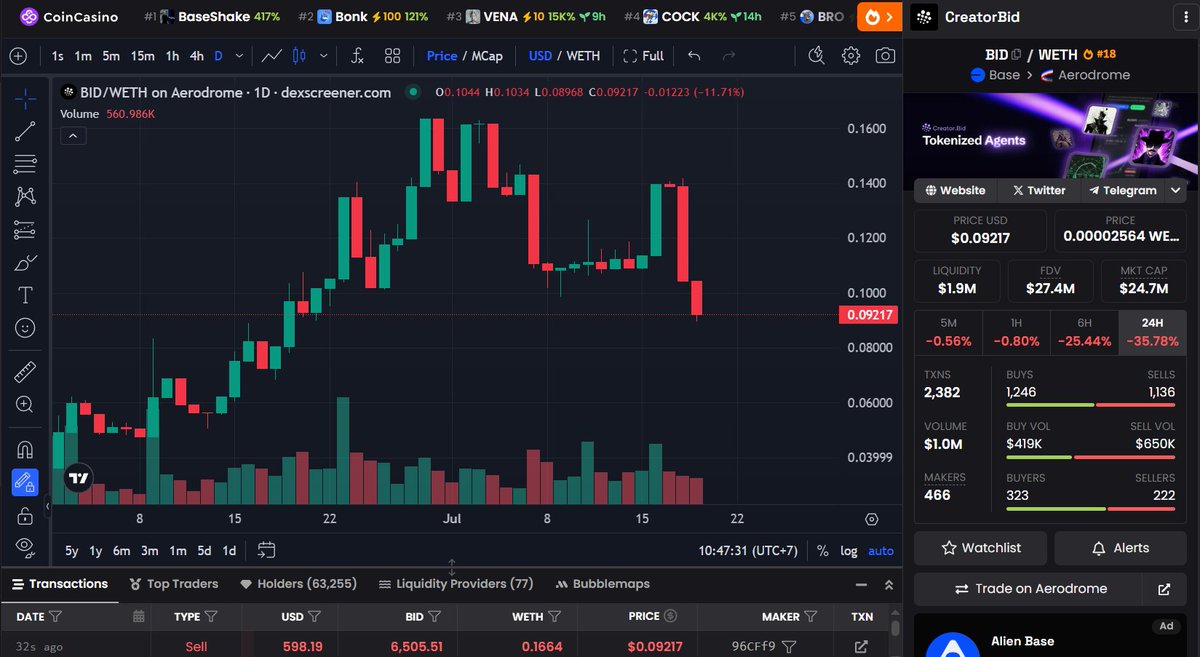1200x657 pixels.
Task: Click Trade on Aerodrome
Action: point(1030,589)
